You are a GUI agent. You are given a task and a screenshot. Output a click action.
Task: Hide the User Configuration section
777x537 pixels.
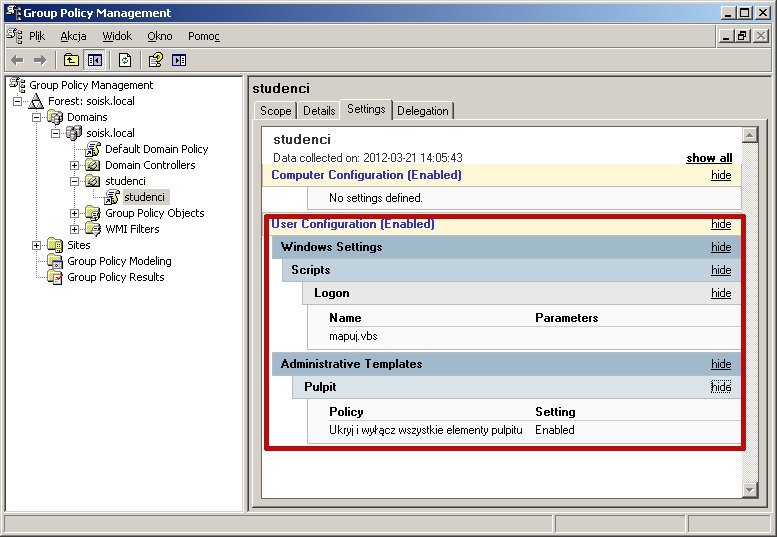(x=721, y=224)
